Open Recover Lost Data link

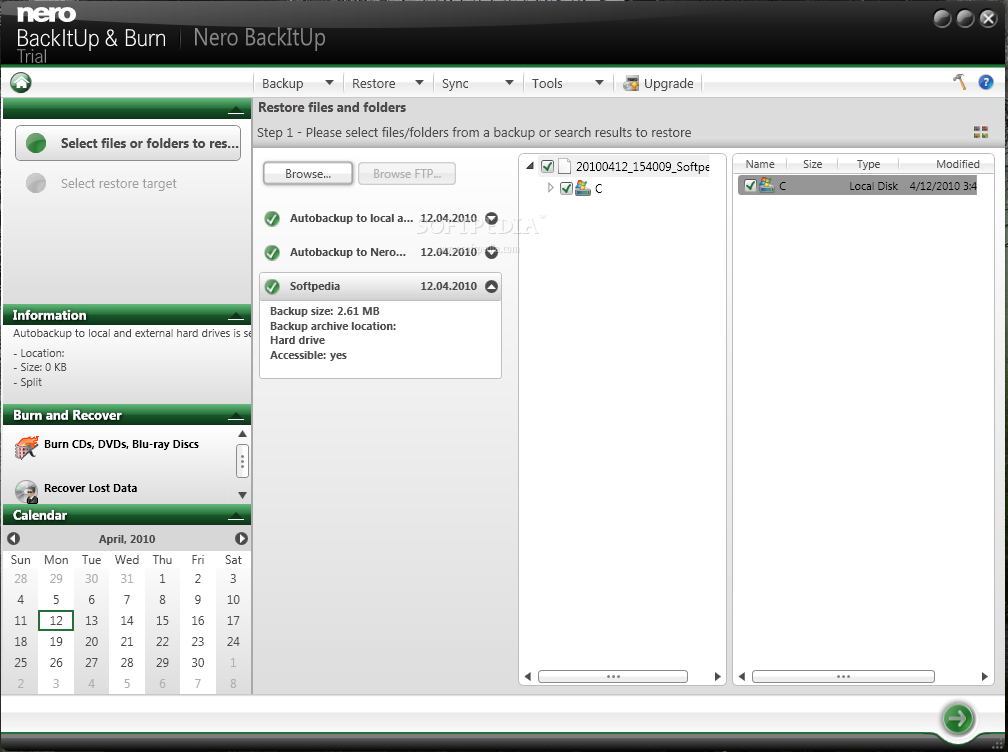coord(91,488)
